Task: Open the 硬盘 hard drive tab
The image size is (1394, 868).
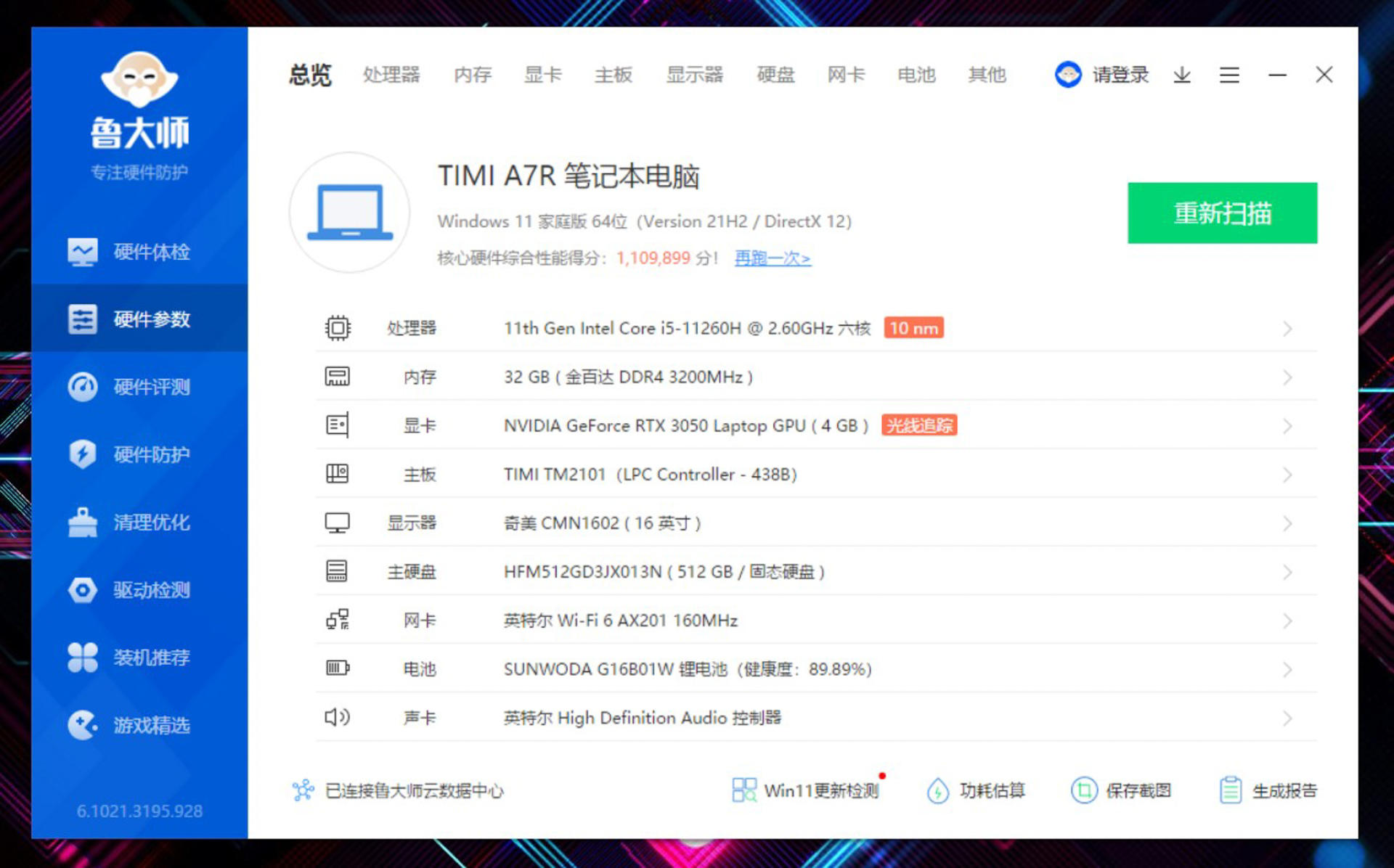Action: pos(775,75)
